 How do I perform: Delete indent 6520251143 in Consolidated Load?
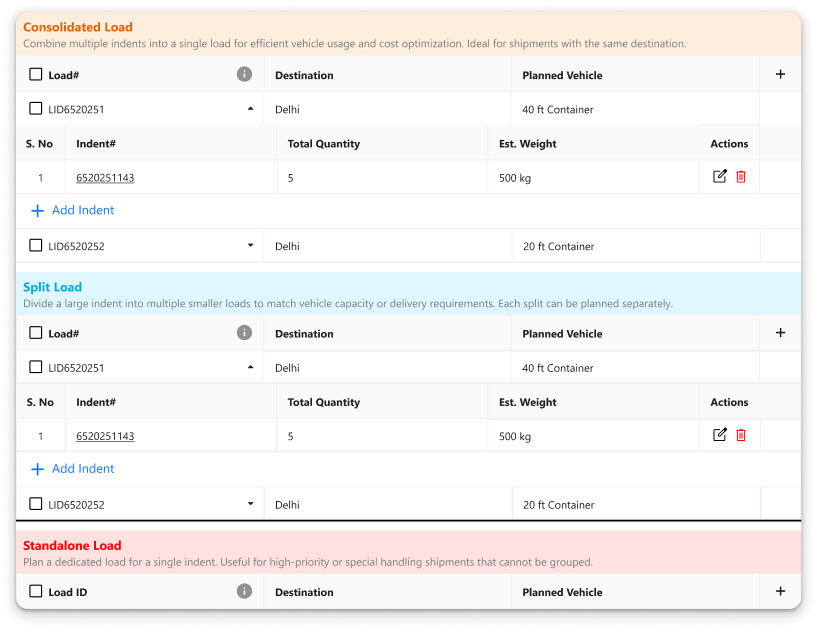[741, 177]
